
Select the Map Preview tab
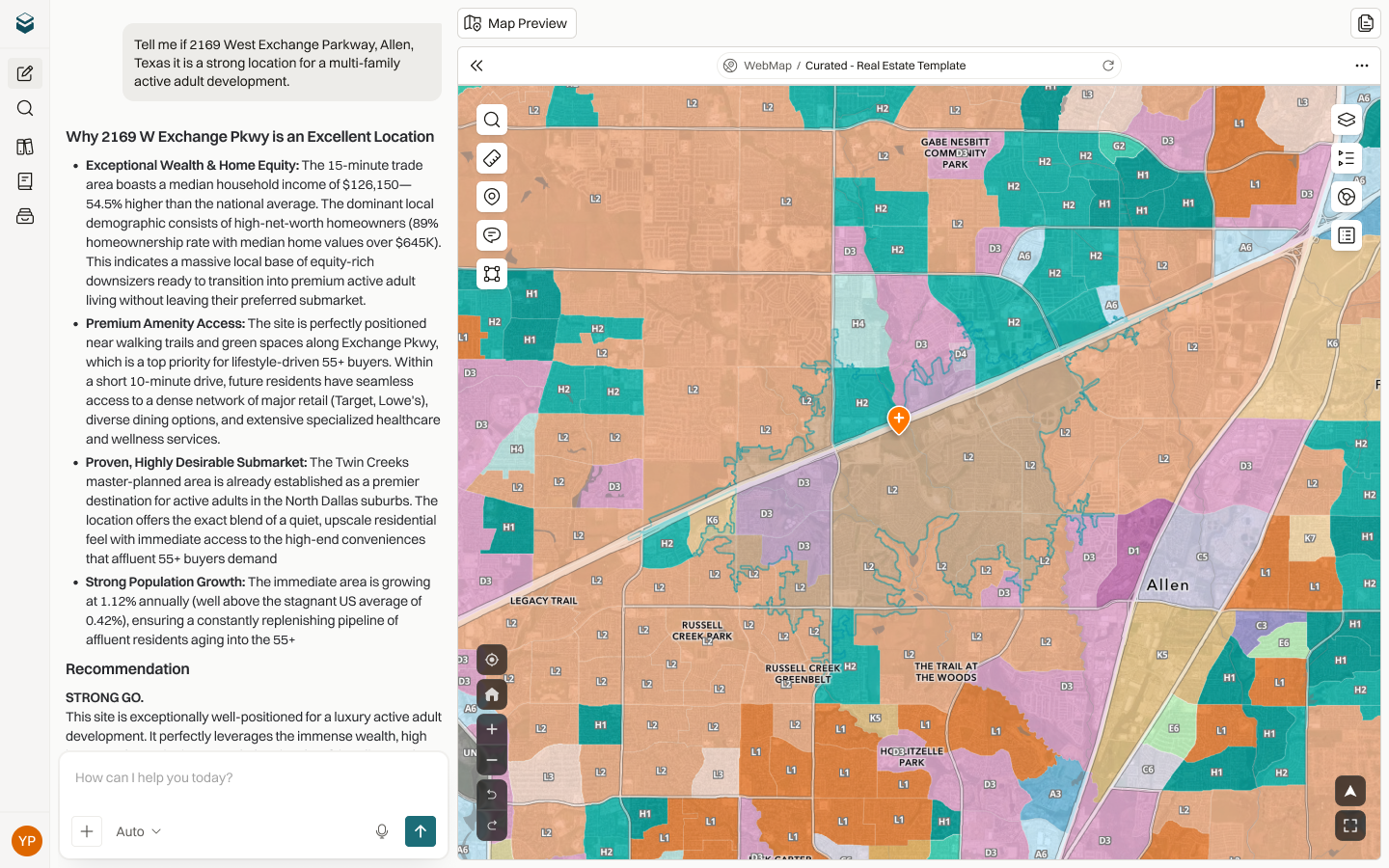click(517, 23)
